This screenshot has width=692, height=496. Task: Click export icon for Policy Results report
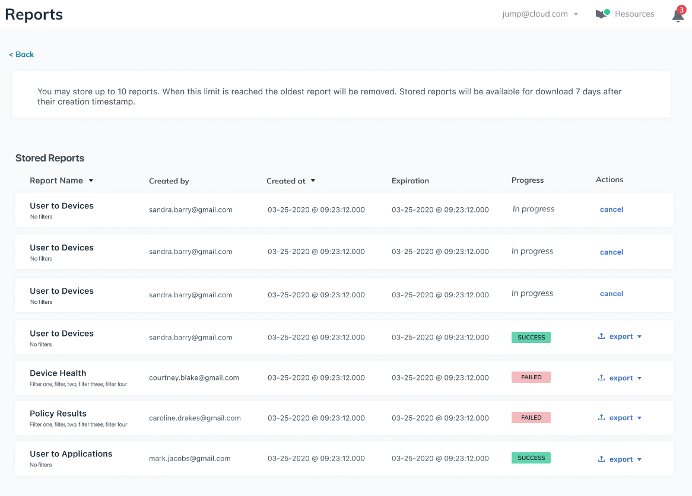tap(602, 418)
